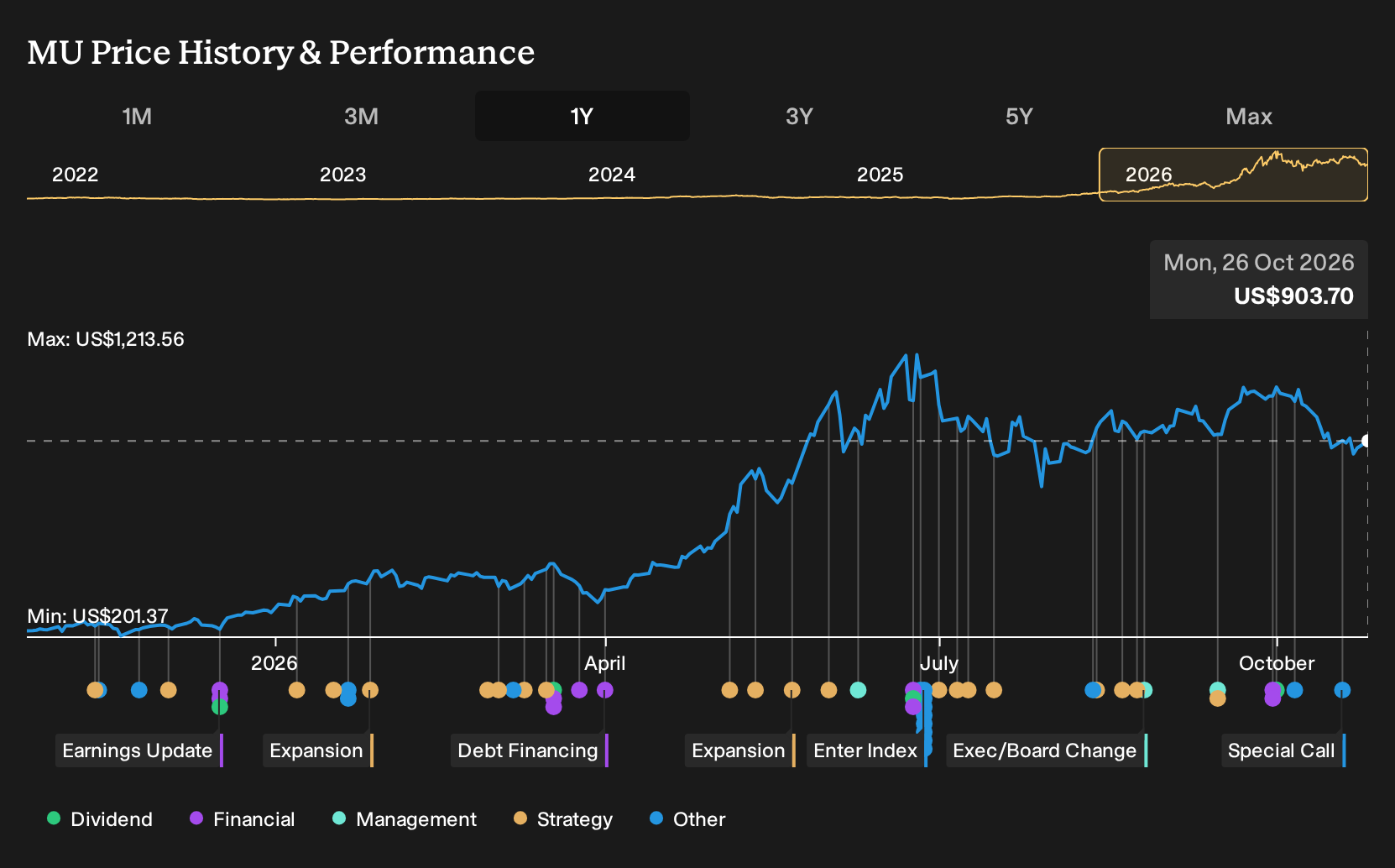The width and height of the screenshot is (1395, 868).
Task: Click the white current price point on chart
Action: (1366, 441)
